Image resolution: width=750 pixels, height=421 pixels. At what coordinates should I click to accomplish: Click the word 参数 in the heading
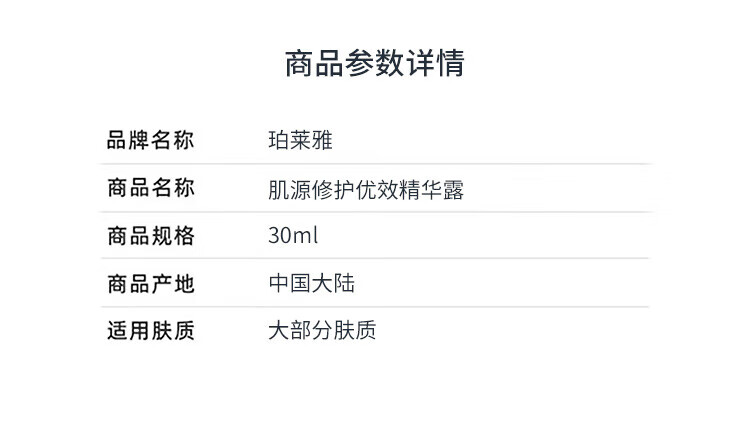374,64
